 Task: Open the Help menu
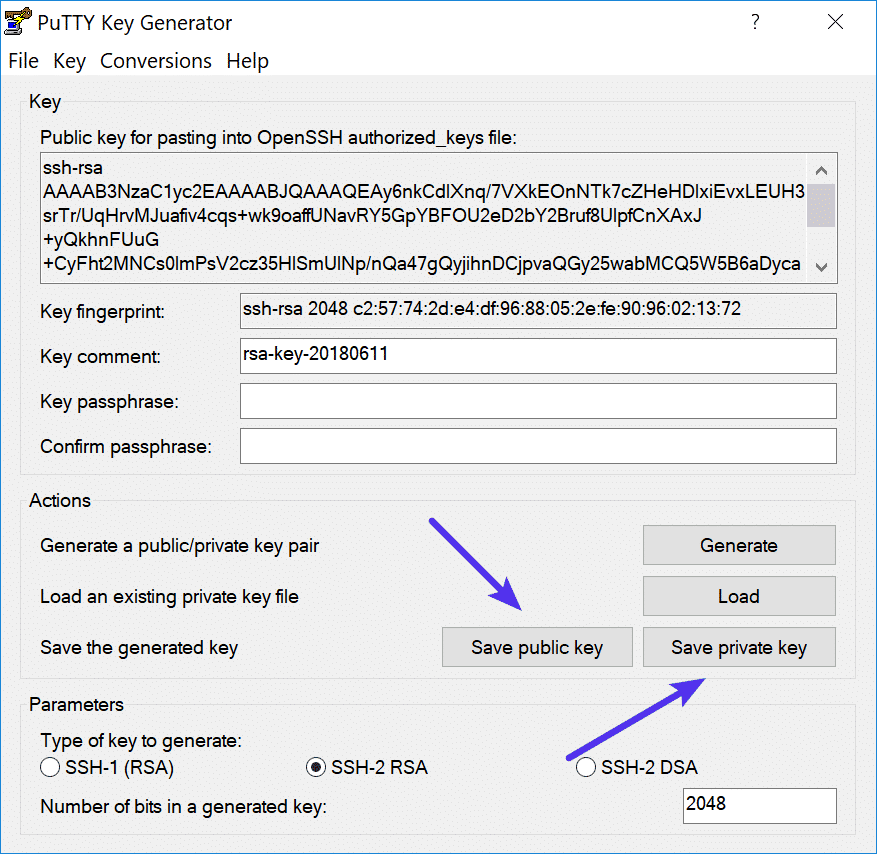click(x=247, y=61)
